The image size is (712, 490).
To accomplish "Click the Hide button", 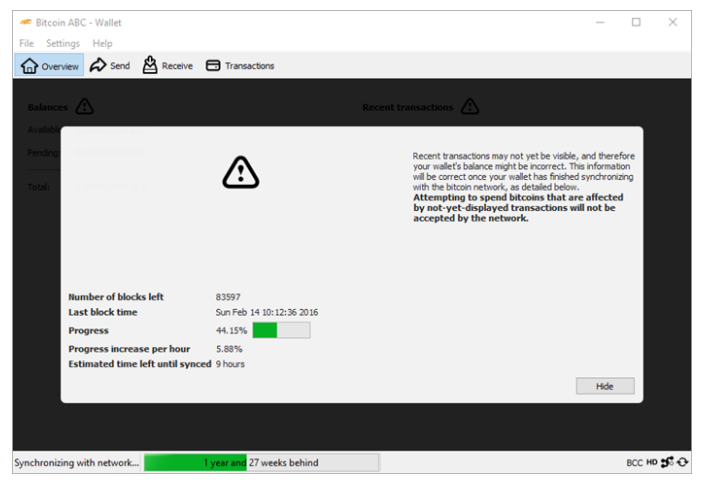I will (605, 386).
